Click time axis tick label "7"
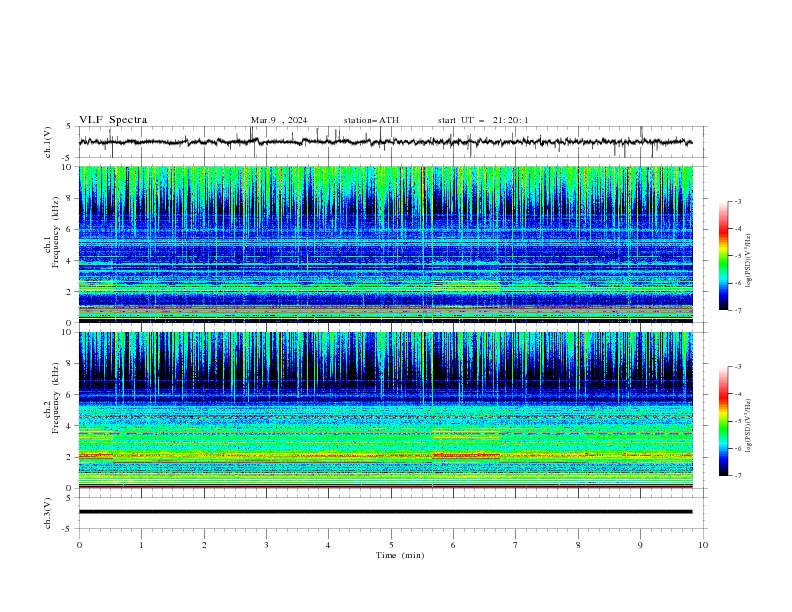Viewport: 792px width, 612px height. click(516, 545)
